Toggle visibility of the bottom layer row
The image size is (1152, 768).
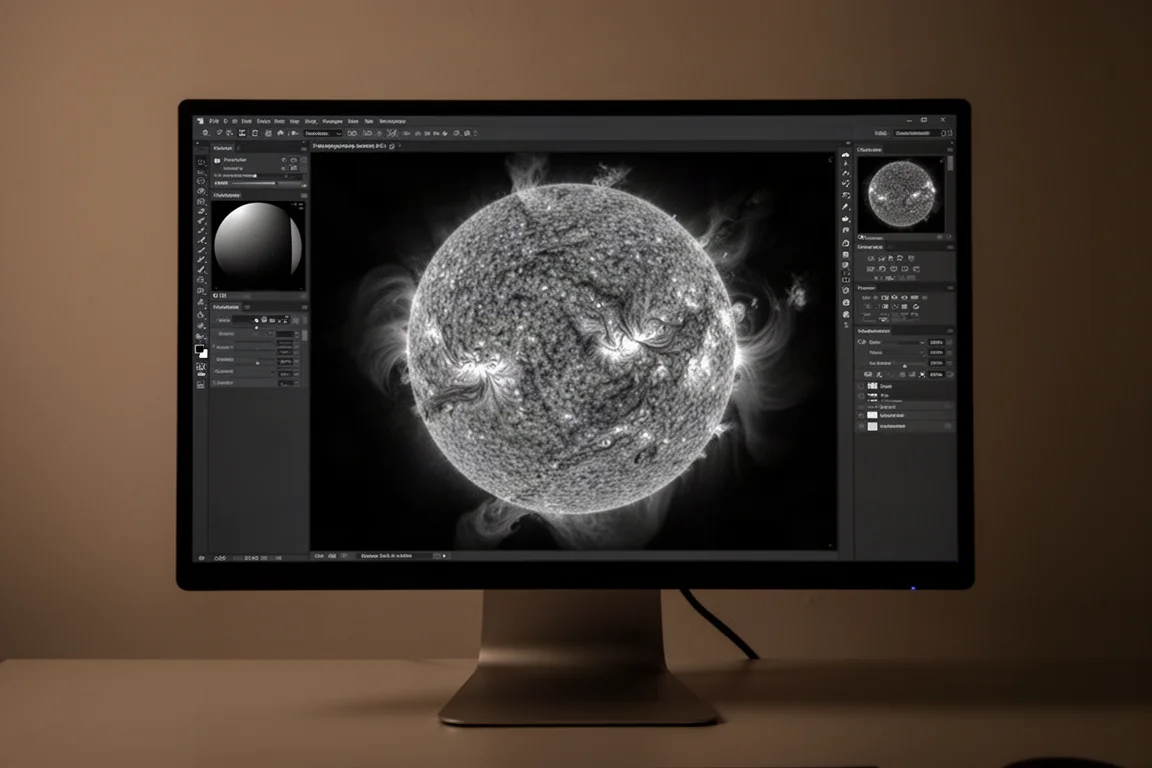coord(861,426)
